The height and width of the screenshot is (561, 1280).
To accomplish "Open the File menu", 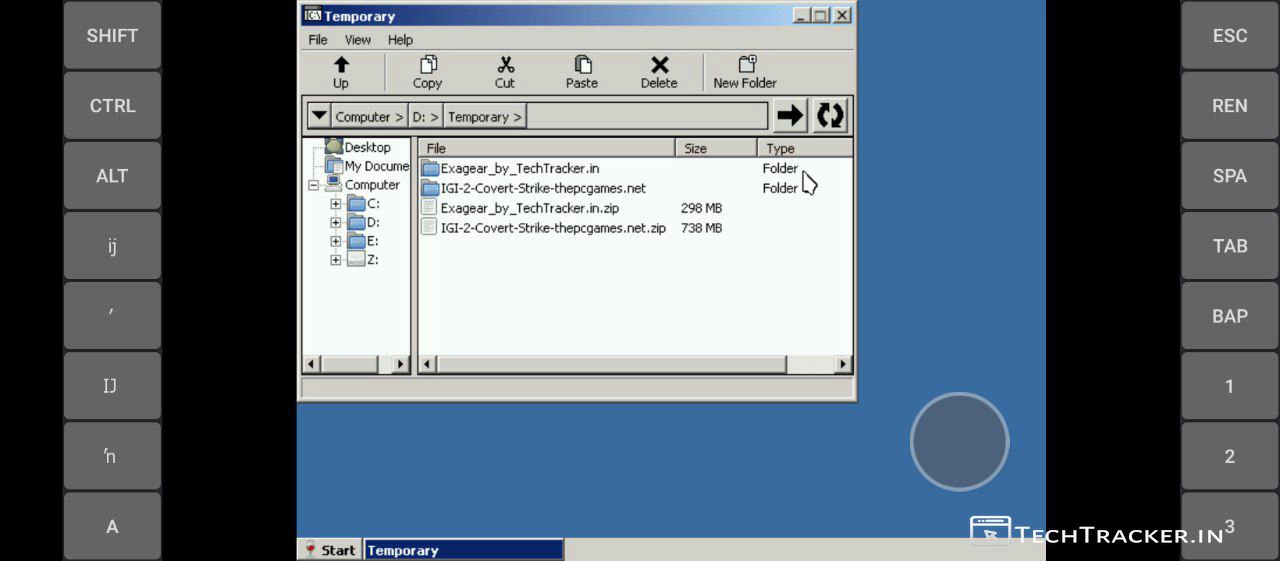I will (318, 40).
